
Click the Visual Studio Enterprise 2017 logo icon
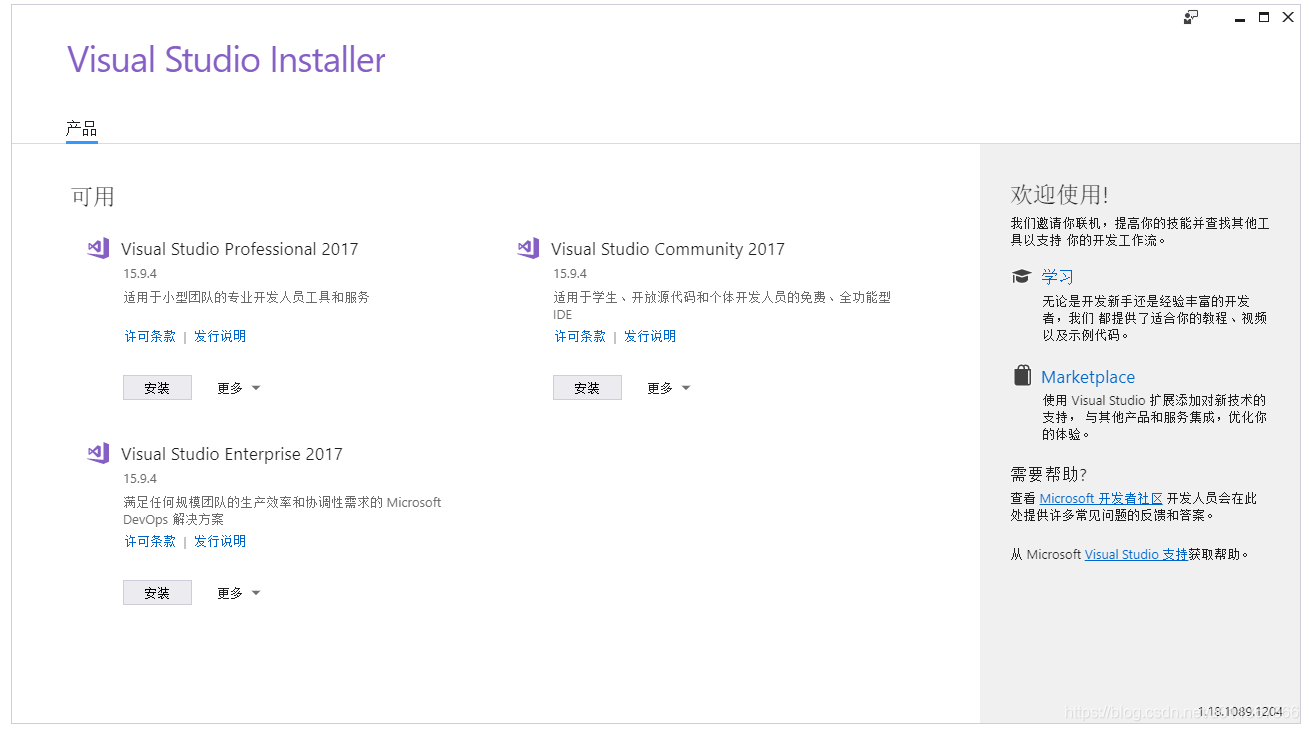point(98,453)
